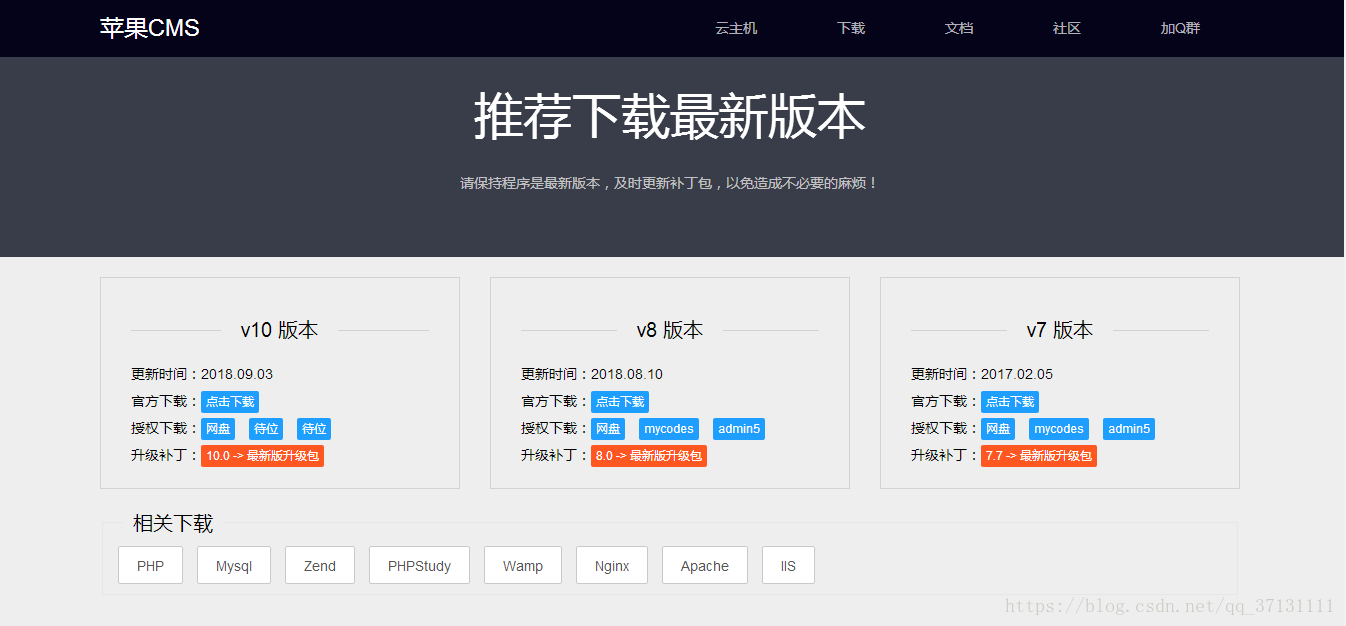Click the 10.0 -> 最新版升级包 patch
Screen dimensions: 1346x626
(x=262, y=455)
